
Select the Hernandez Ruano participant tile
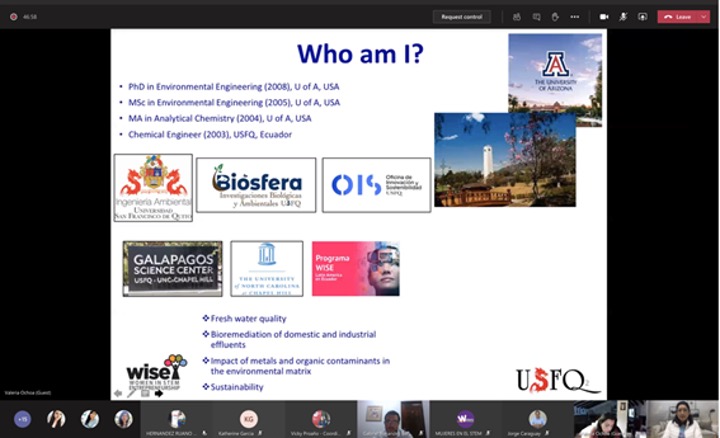click(x=177, y=419)
